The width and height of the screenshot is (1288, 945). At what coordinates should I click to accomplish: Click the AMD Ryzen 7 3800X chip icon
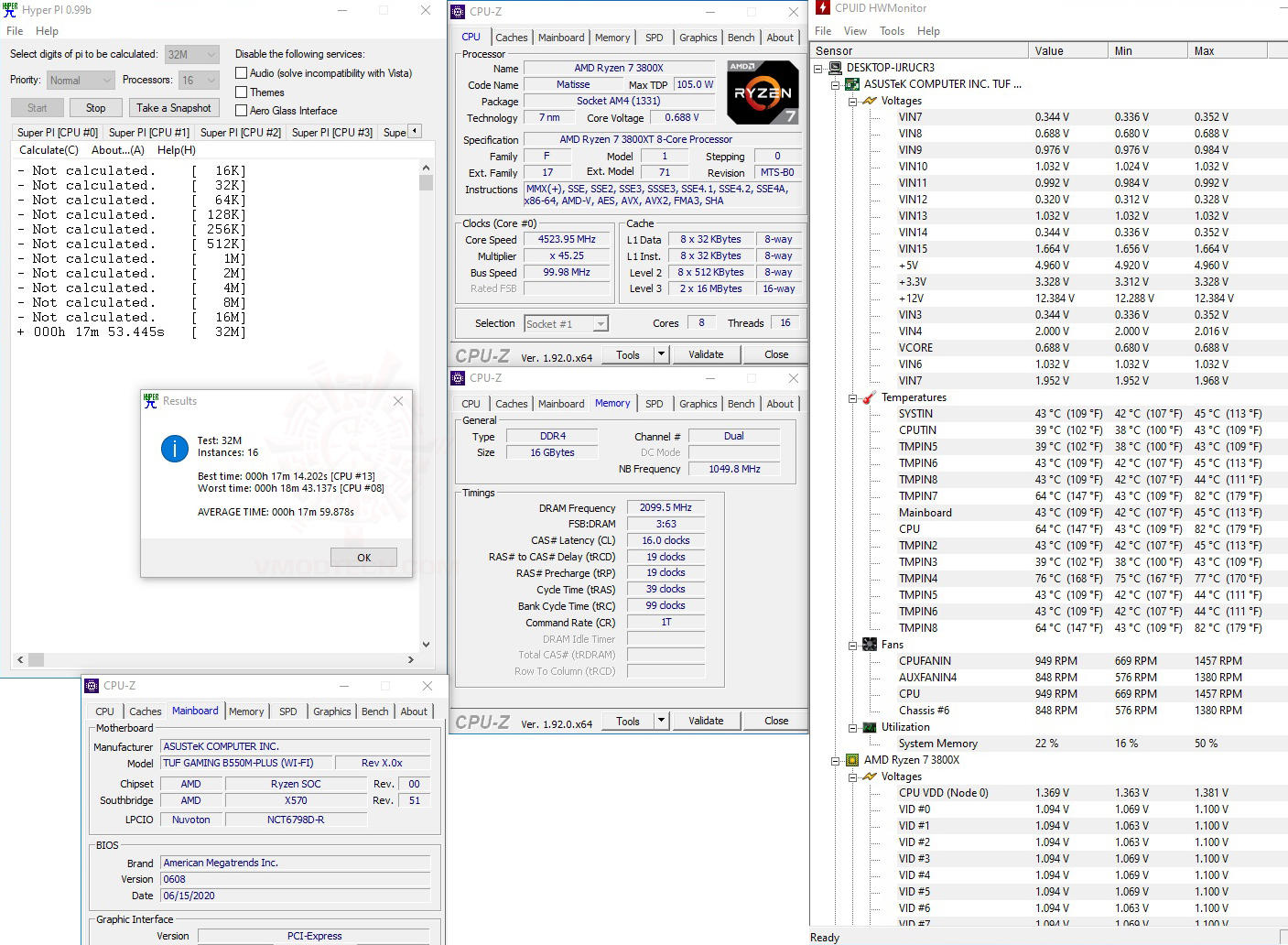(x=852, y=760)
